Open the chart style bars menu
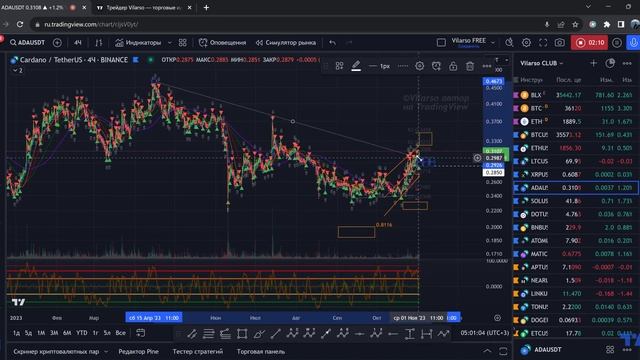640x360 pixels. 99,42
